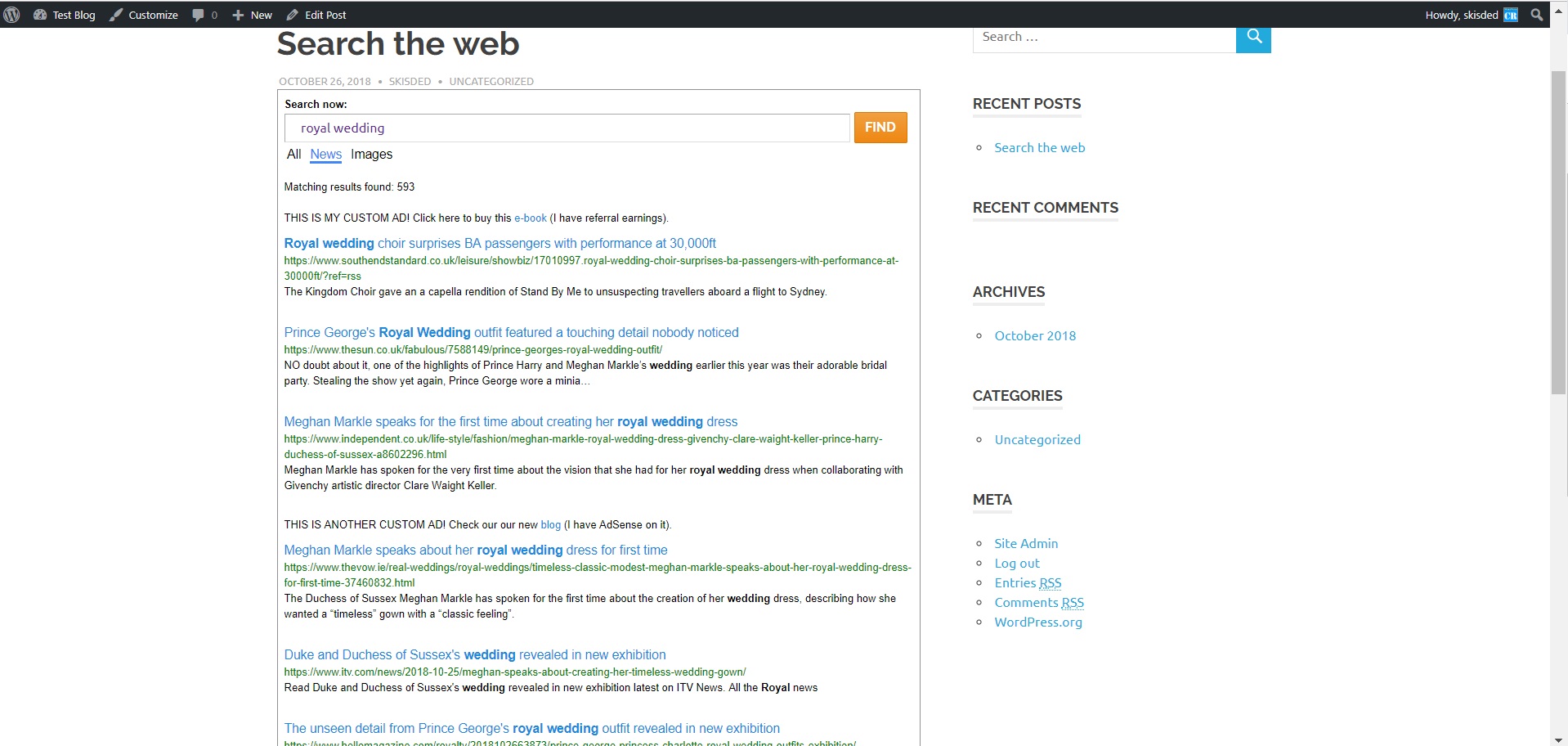
Task: Open the e-book ad link
Action: pyautogui.click(x=531, y=218)
